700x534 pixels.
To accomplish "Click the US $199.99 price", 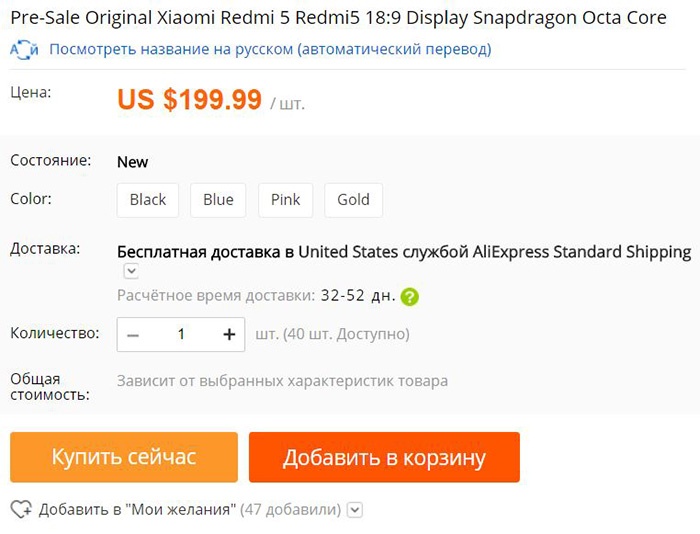I will point(190,100).
